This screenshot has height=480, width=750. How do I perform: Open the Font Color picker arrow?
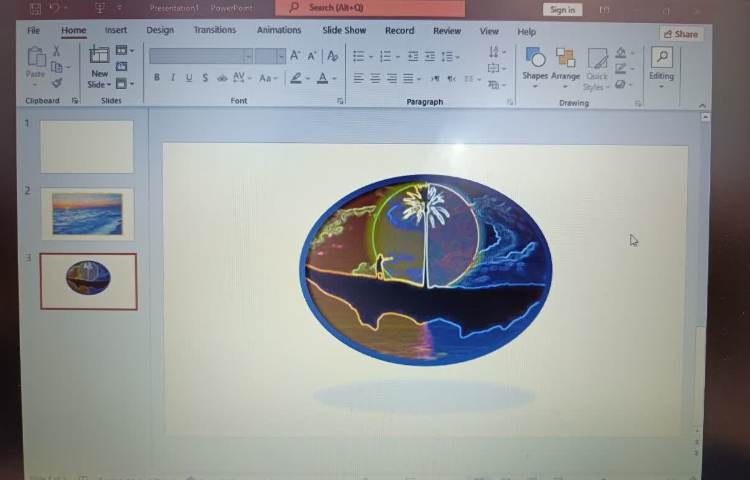tap(334, 78)
